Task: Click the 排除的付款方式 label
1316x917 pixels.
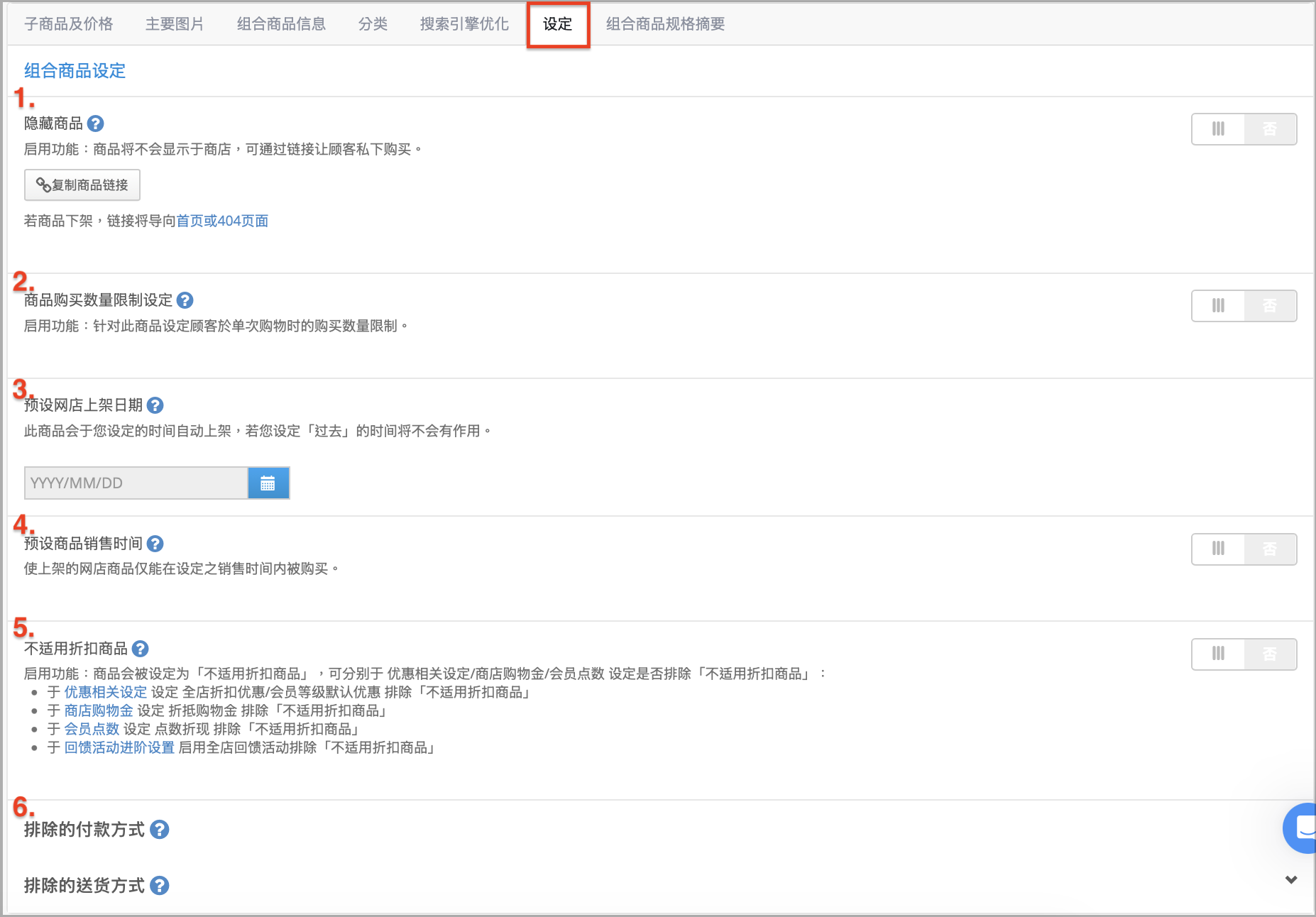Action: [x=84, y=830]
